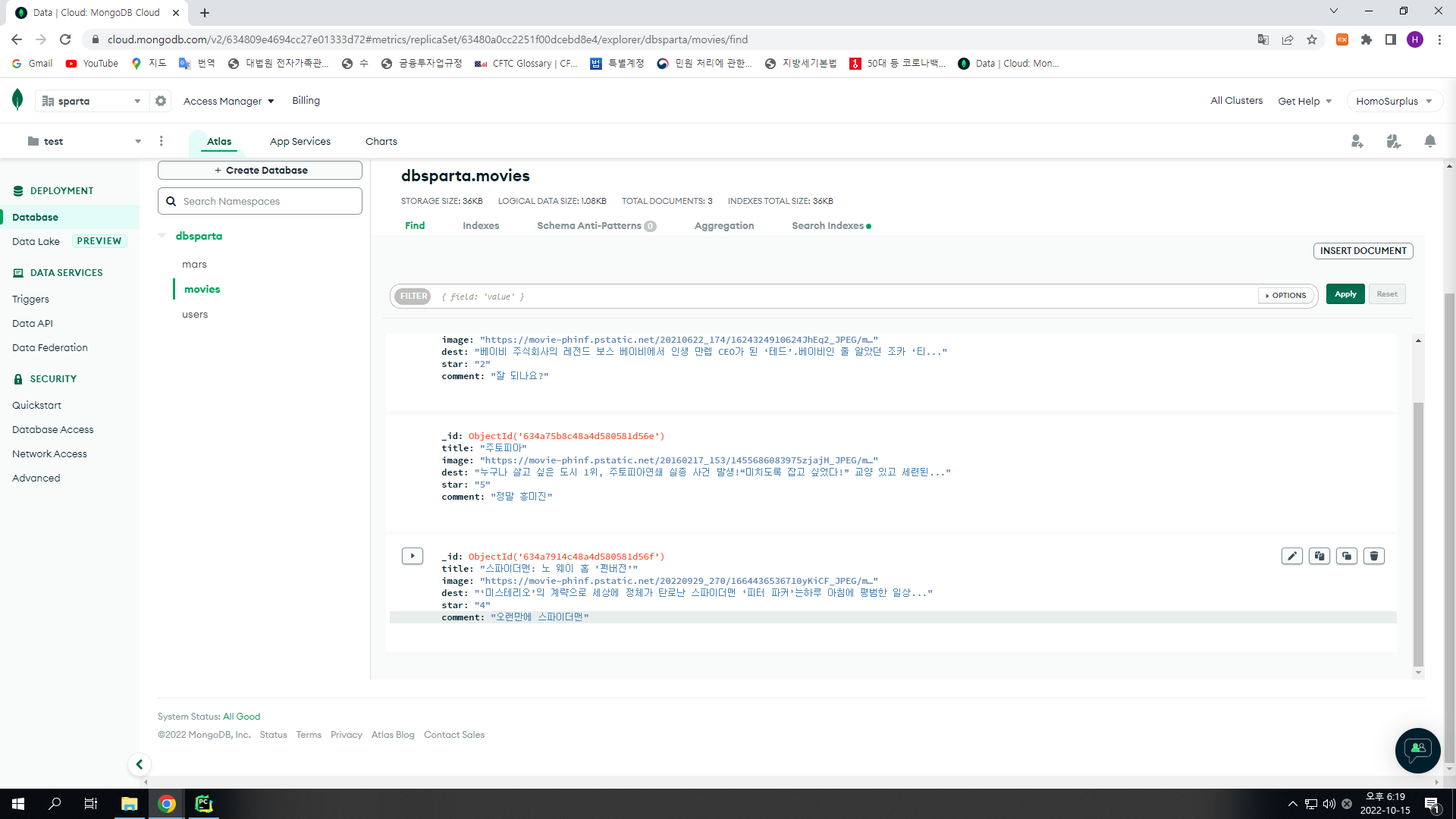Image resolution: width=1456 pixels, height=819 pixels.
Task: Open Windows notification center
Action: pyautogui.click(x=1432, y=804)
